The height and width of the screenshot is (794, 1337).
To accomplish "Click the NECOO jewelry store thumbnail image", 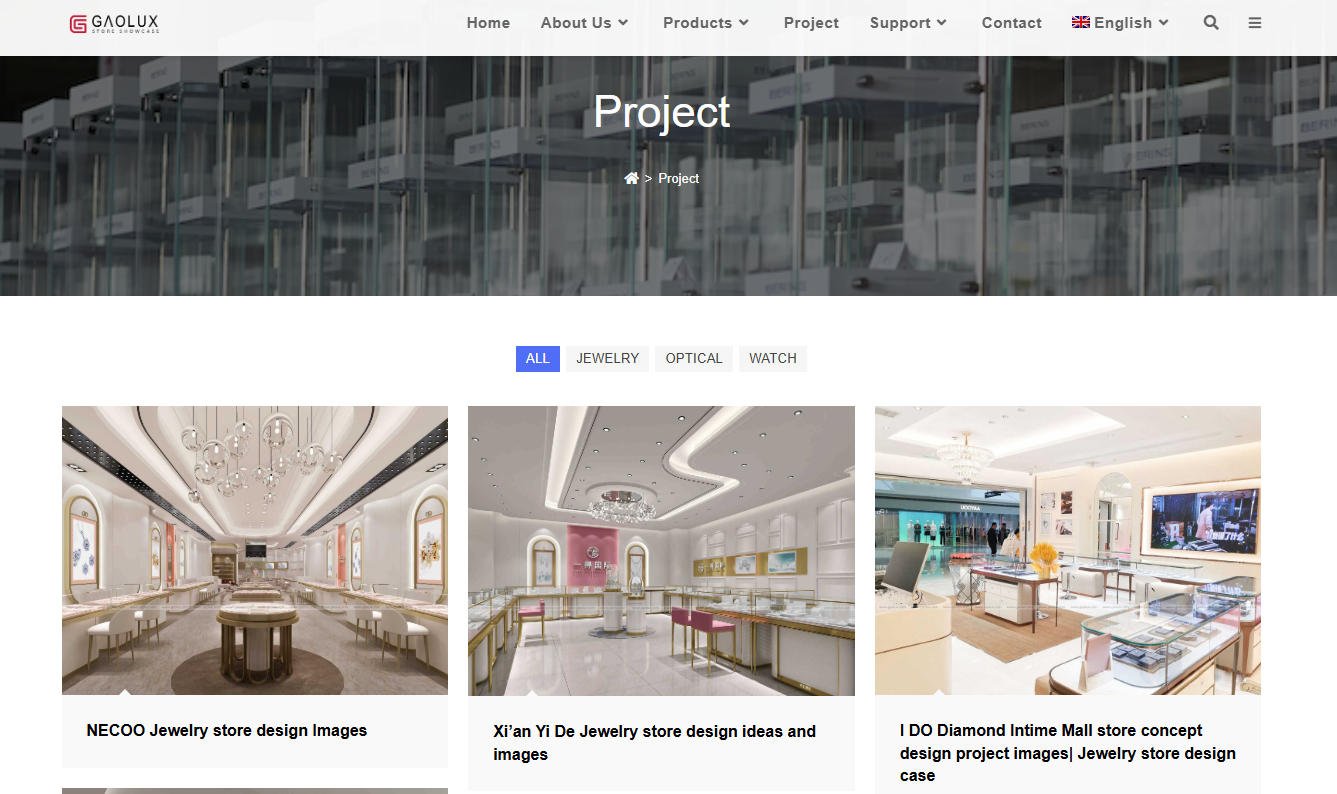I will pyautogui.click(x=255, y=550).
